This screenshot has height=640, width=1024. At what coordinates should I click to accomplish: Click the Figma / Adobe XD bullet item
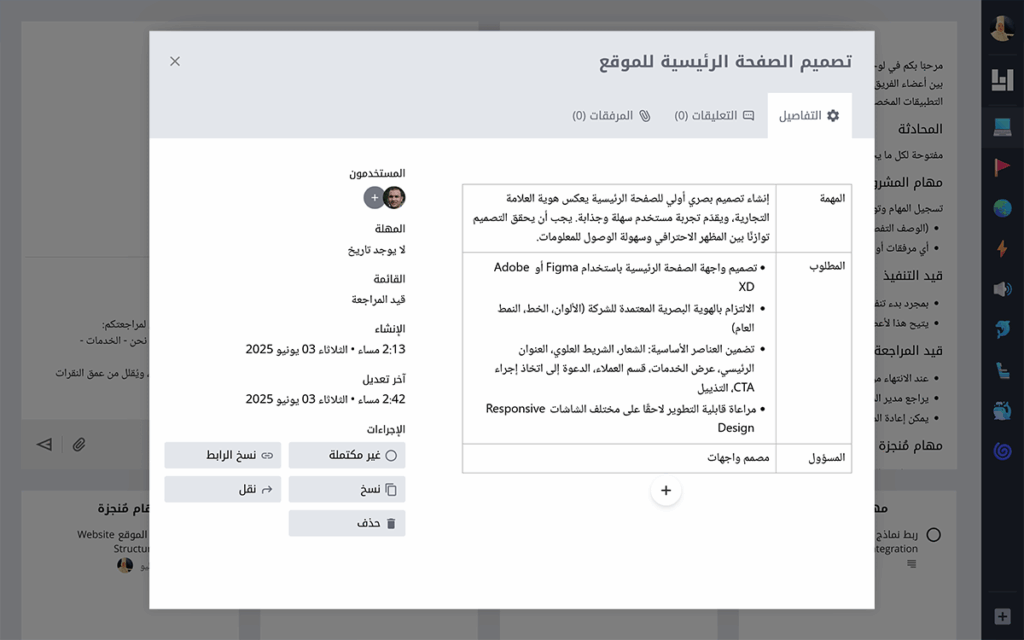pyautogui.click(x=630, y=277)
